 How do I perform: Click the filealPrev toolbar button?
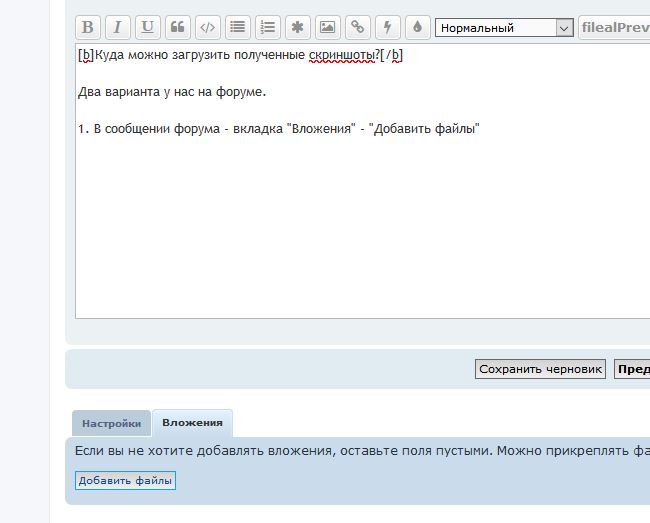tap(615, 28)
